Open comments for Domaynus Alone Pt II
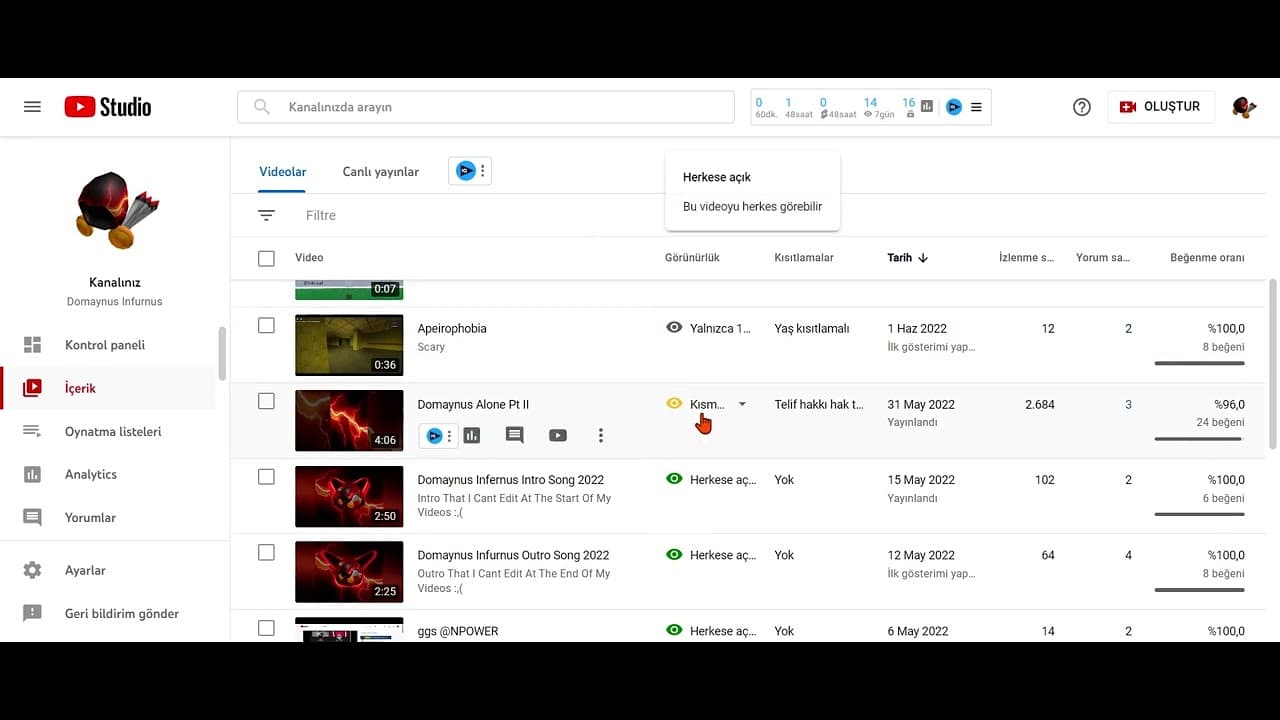The width and height of the screenshot is (1280, 720). pyautogui.click(x=515, y=435)
